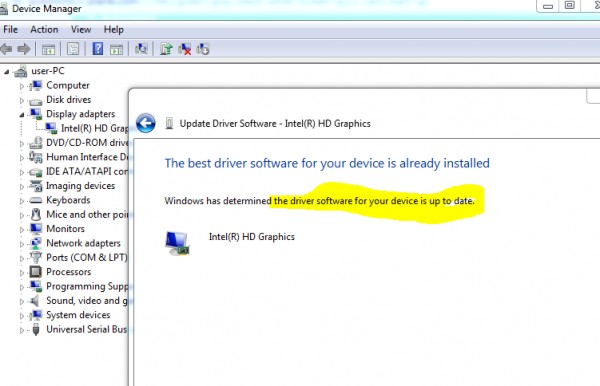Screen dimensions: 600x386
Task: Expand the Computer node arrow
Action: coord(22,86)
